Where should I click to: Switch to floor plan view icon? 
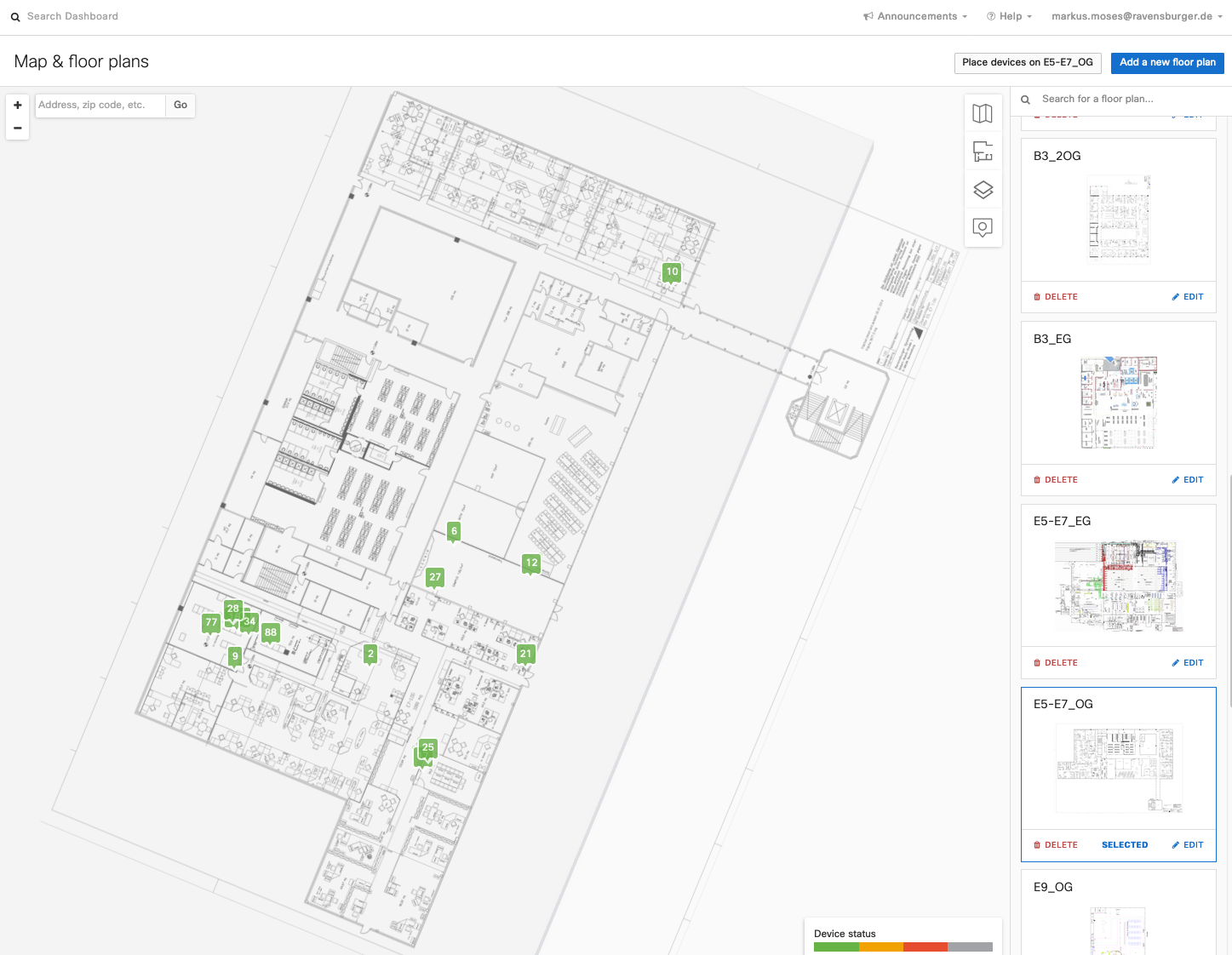point(983,152)
